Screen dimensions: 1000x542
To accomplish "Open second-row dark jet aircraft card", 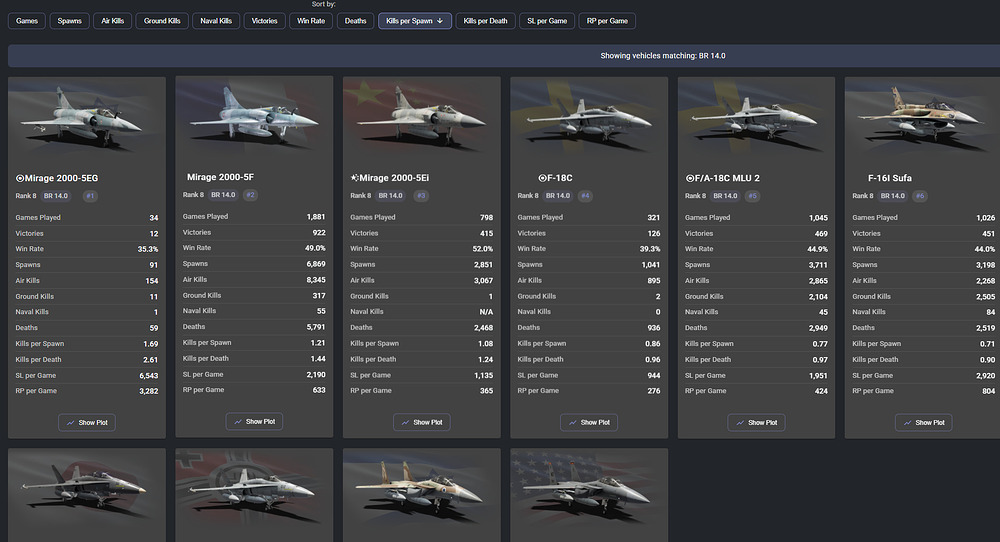I will (x=87, y=495).
